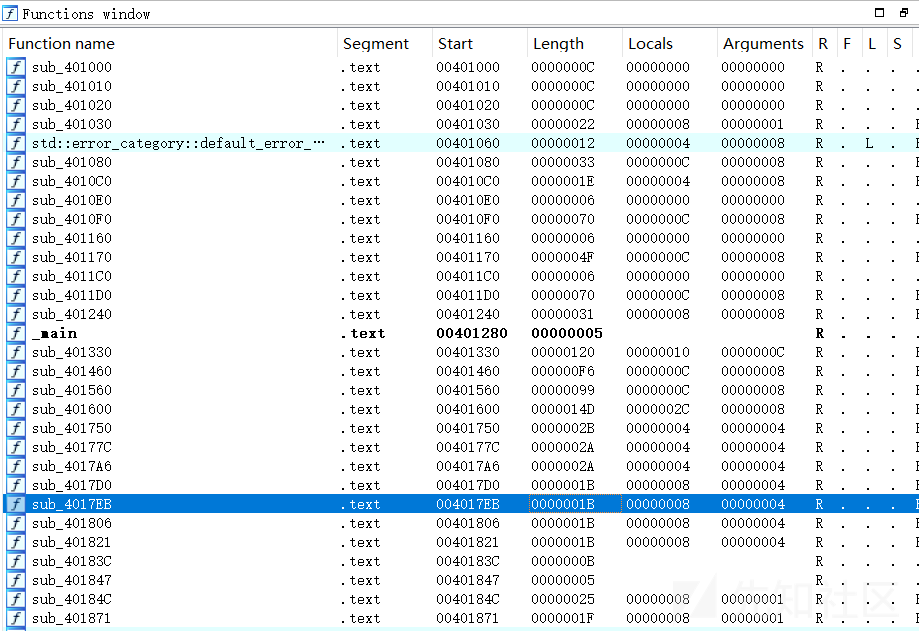
Task: Click the function icon beside sub_401330
Action: pos(16,352)
